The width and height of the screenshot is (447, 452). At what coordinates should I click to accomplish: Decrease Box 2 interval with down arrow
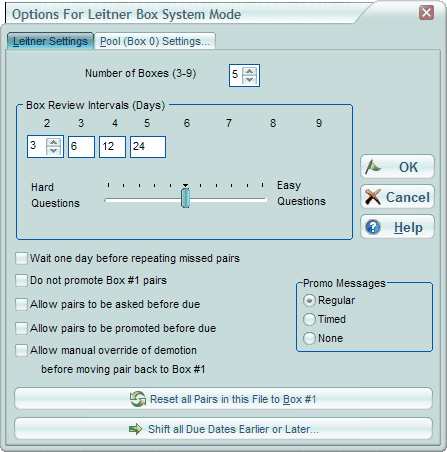tap(53, 150)
